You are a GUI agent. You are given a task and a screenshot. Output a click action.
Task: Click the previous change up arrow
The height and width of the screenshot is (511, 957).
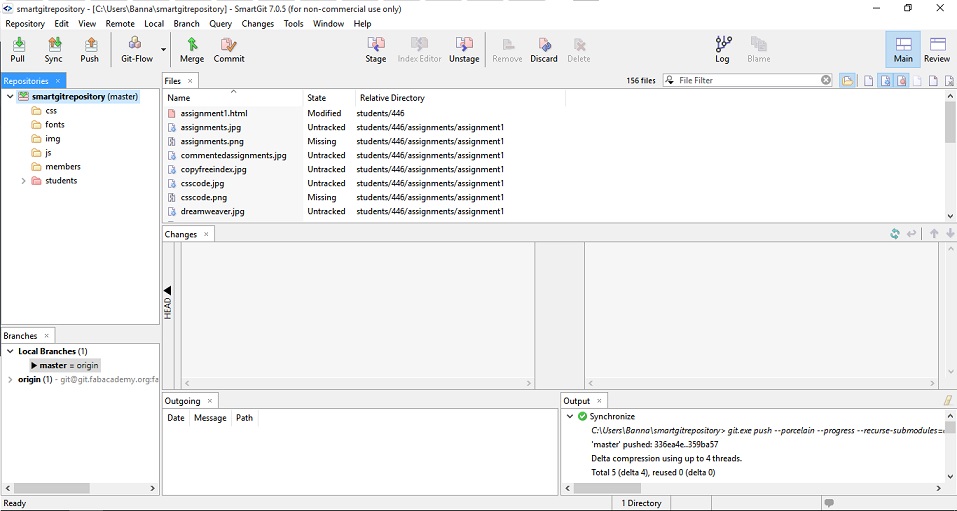point(934,234)
